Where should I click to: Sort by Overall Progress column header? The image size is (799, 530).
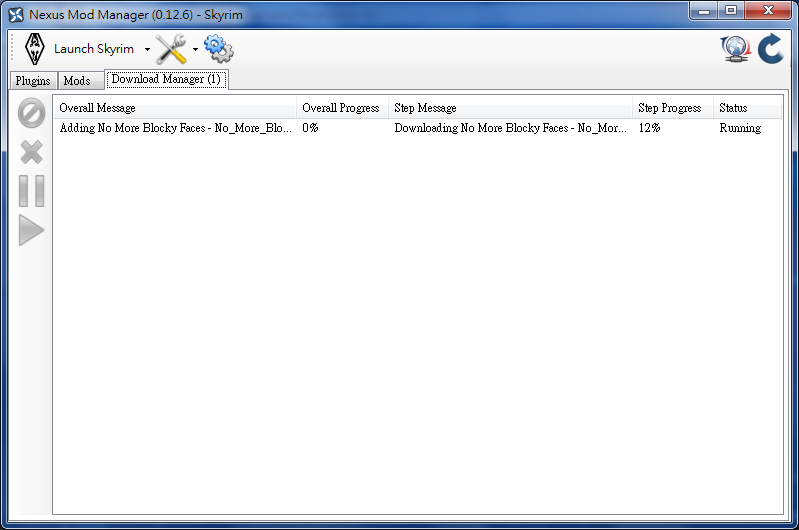[342, 108]
